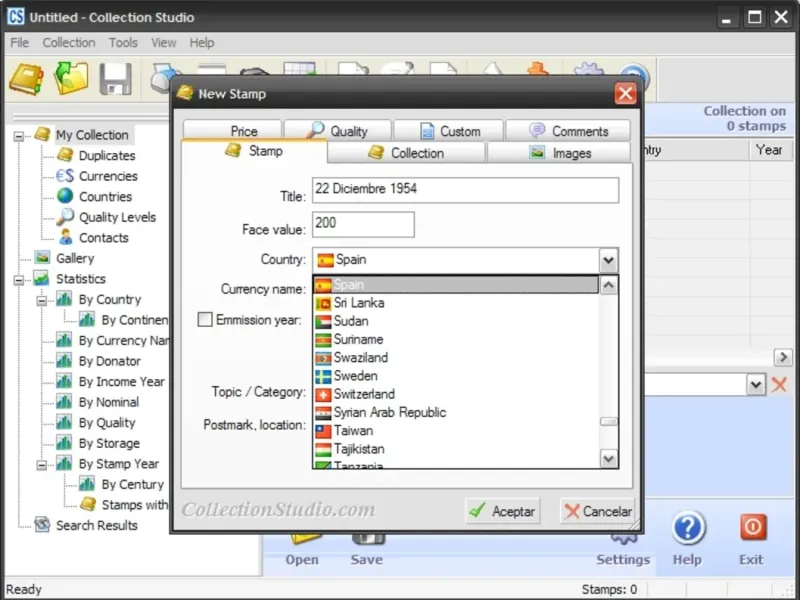Viewport: 800px width, 600px height.
Task: Switch to the Custom tab
Action: pyautogui.click(x=449, y=131)
